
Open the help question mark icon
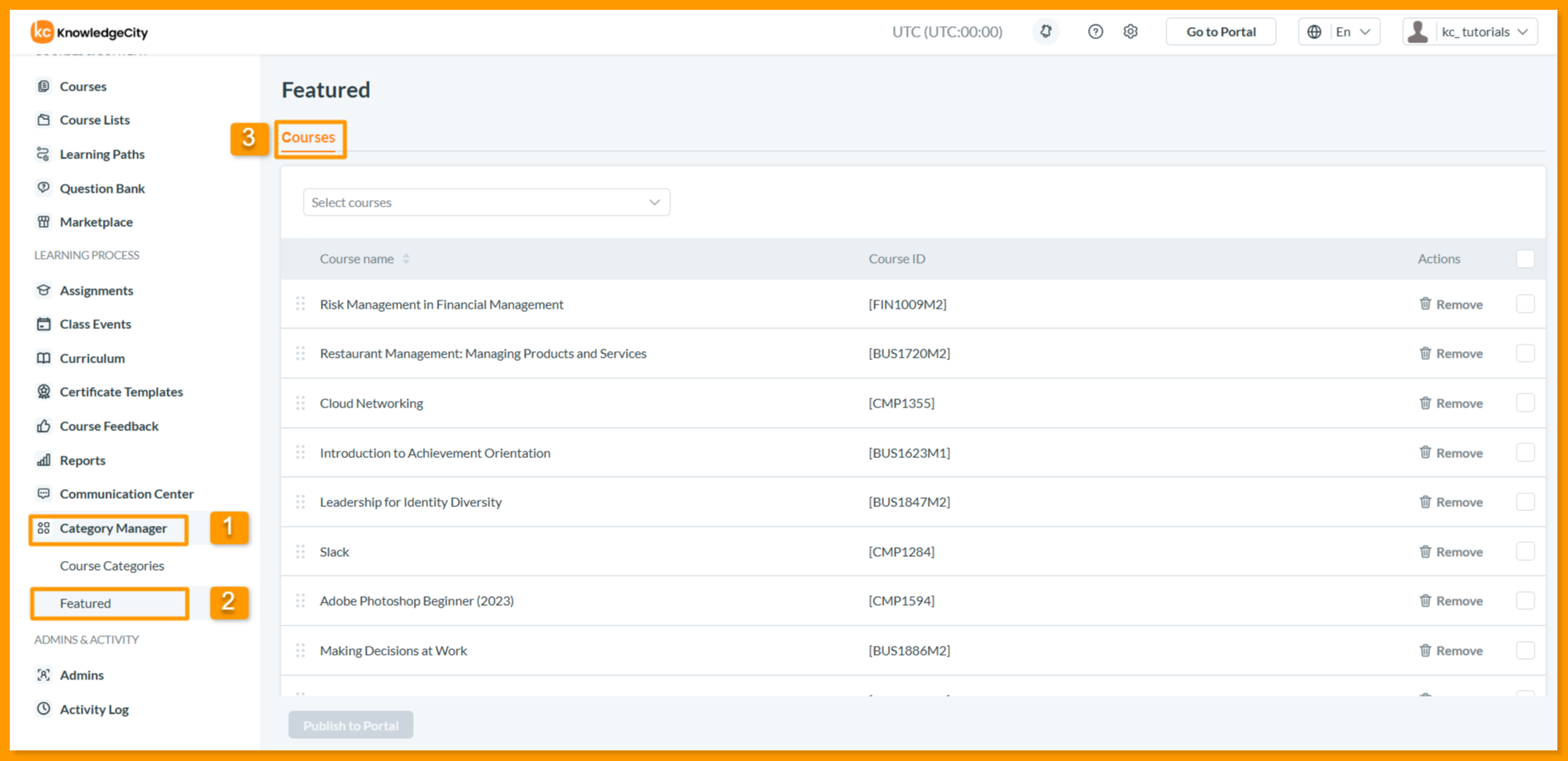(1095, 32)
